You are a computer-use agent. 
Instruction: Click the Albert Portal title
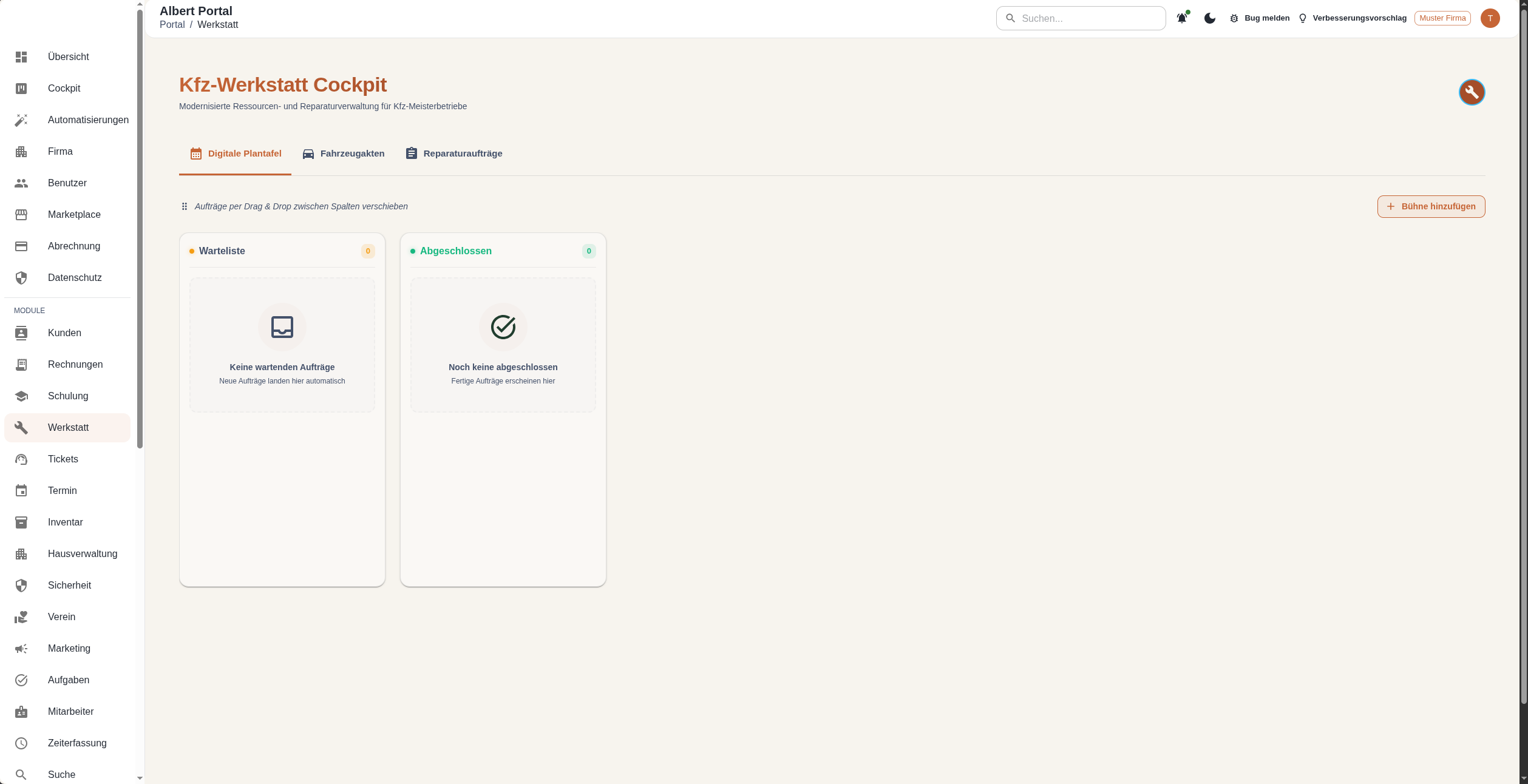point(196,11)
